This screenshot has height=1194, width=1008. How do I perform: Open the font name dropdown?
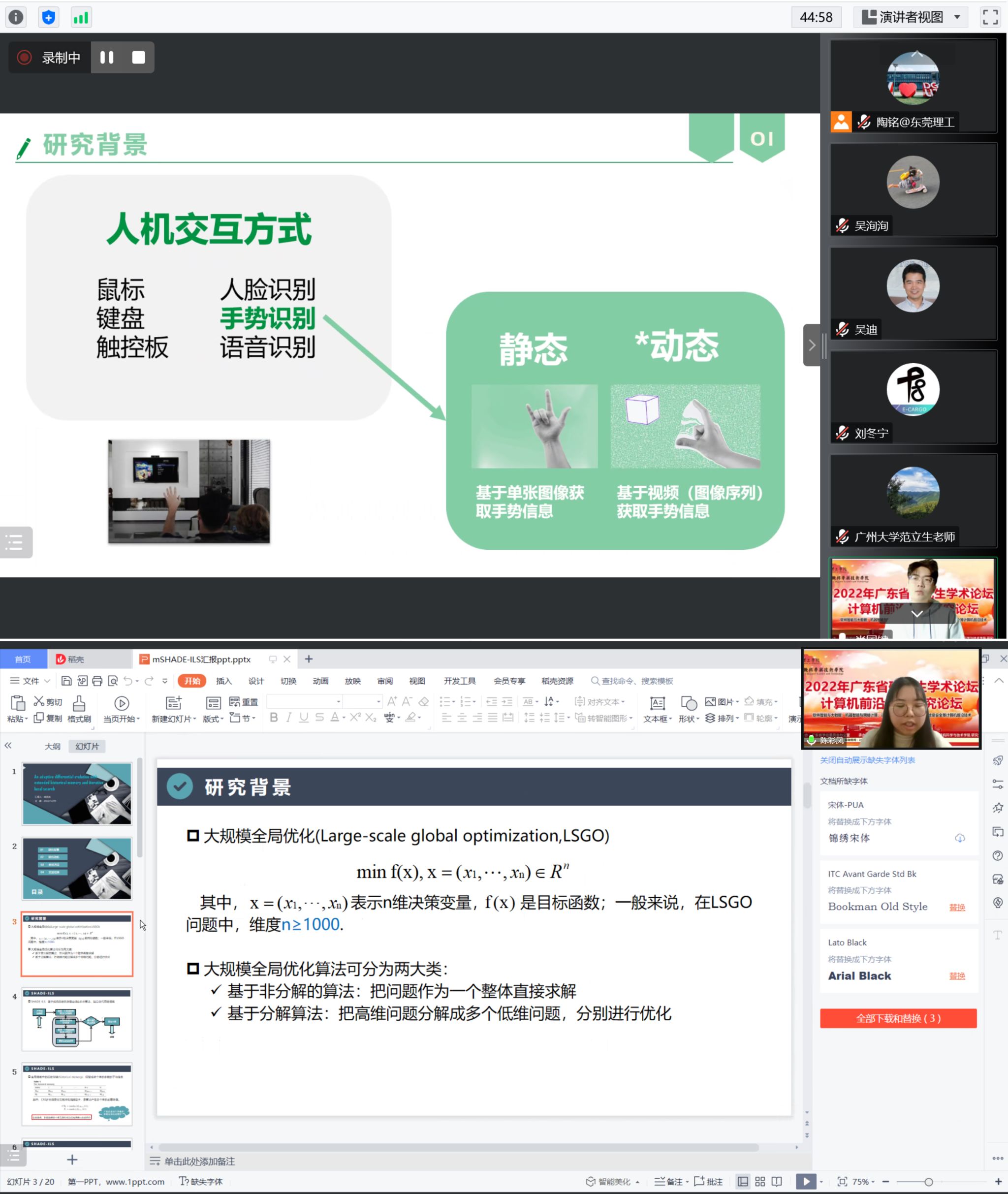tap(338, 701)
